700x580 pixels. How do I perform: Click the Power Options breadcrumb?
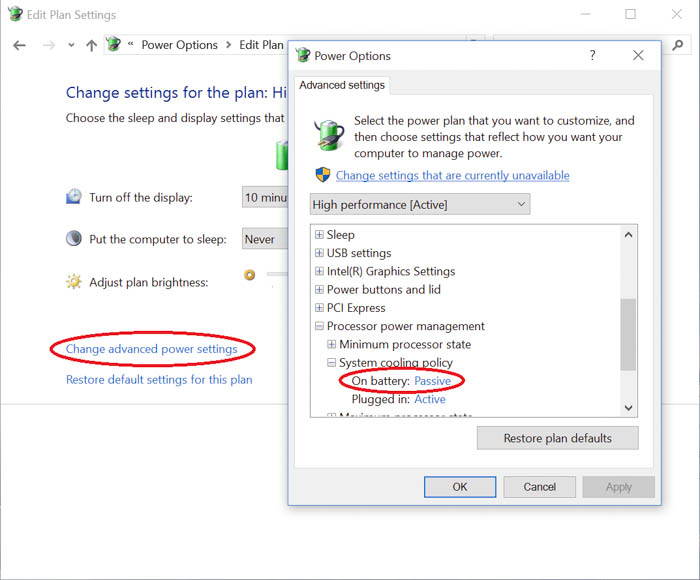click(x=179, y=45)
